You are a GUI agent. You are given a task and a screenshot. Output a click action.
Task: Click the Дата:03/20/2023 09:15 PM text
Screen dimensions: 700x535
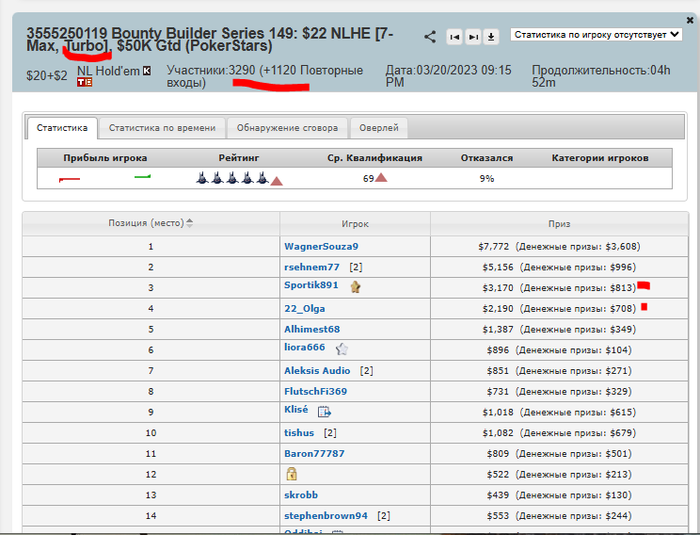[x=448, y=76]
